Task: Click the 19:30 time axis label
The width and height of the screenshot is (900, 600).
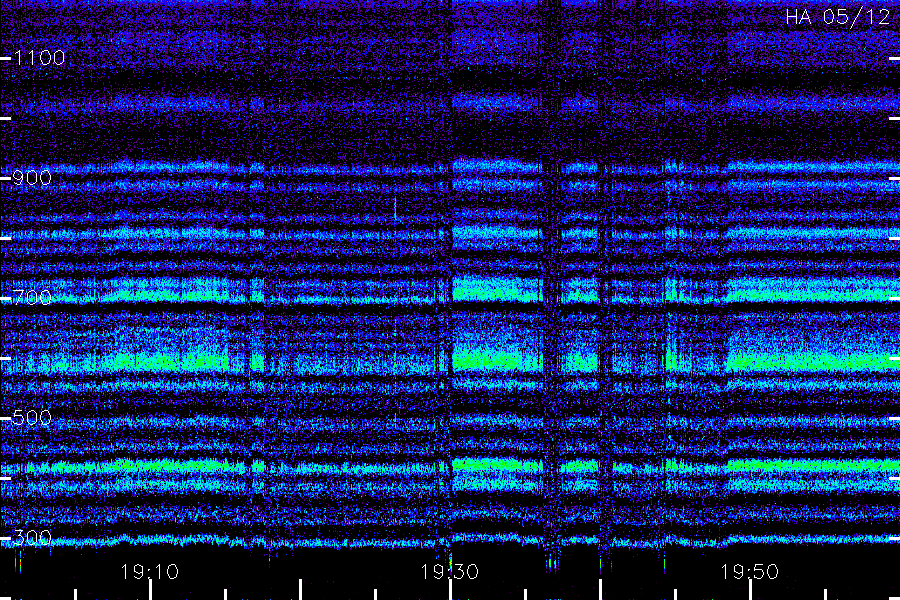Action: [450, 572]
